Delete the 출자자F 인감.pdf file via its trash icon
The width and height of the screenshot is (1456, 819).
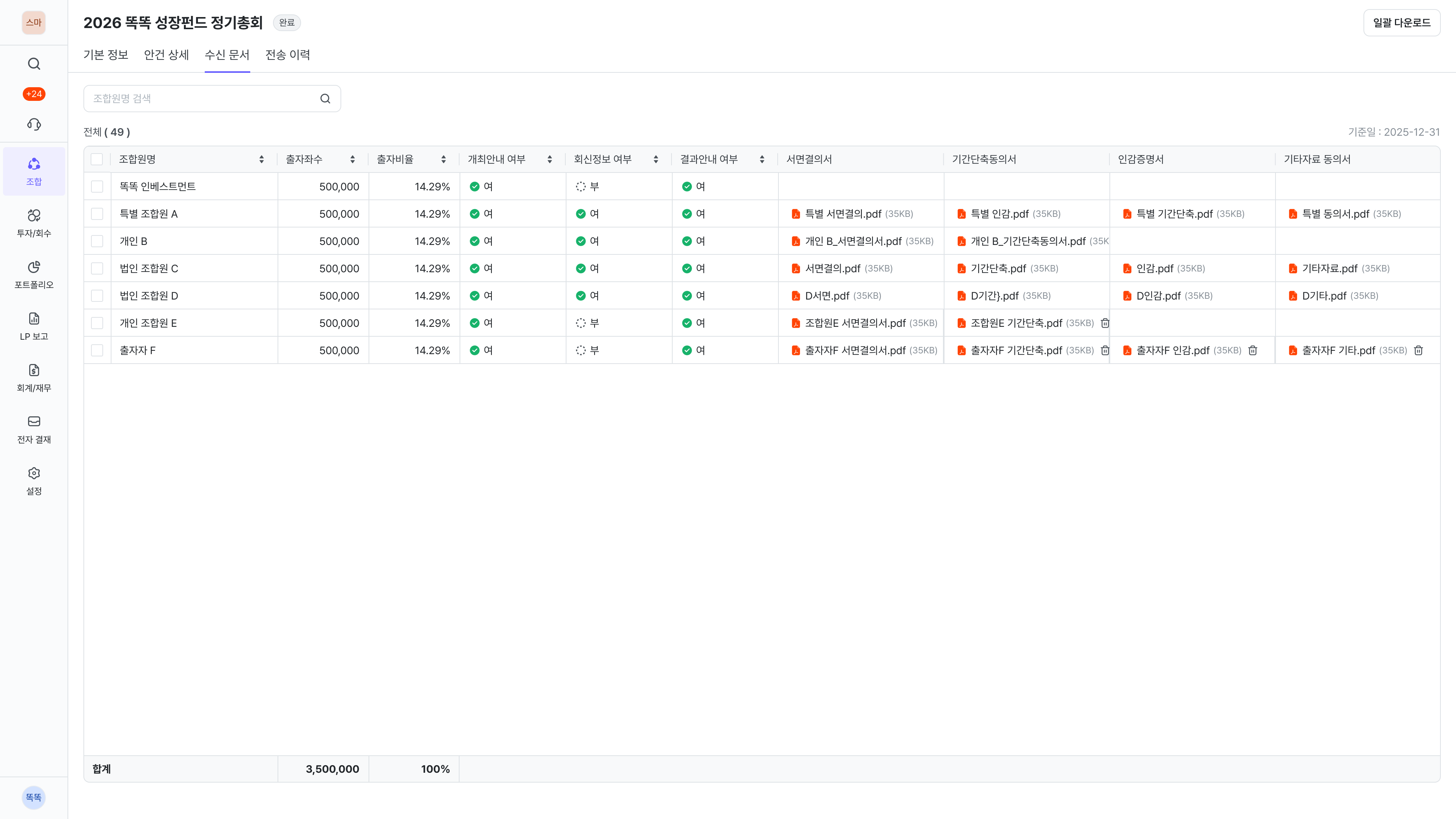click(1252, 350)
